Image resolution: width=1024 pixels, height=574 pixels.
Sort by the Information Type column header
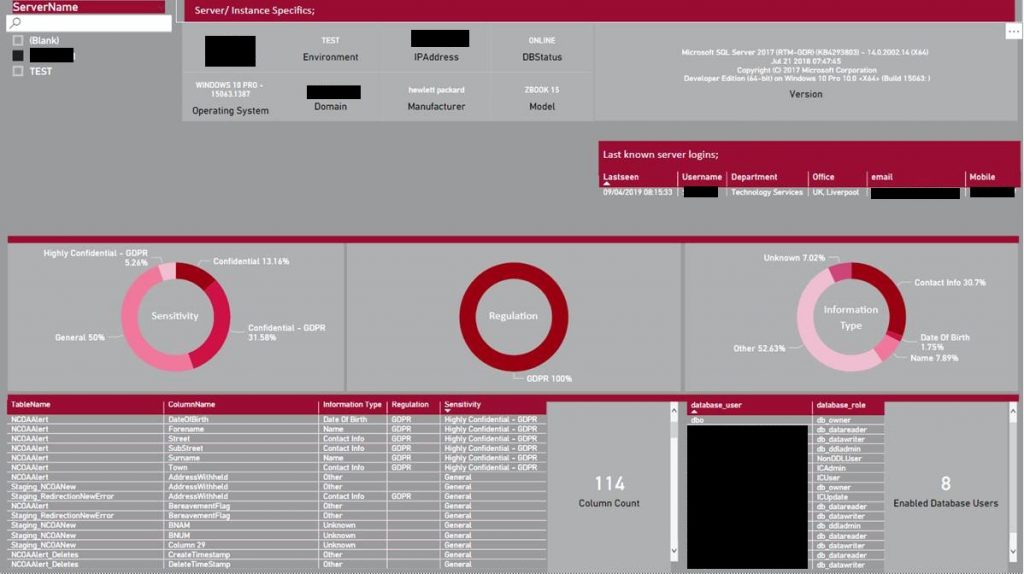pos(352,405)
